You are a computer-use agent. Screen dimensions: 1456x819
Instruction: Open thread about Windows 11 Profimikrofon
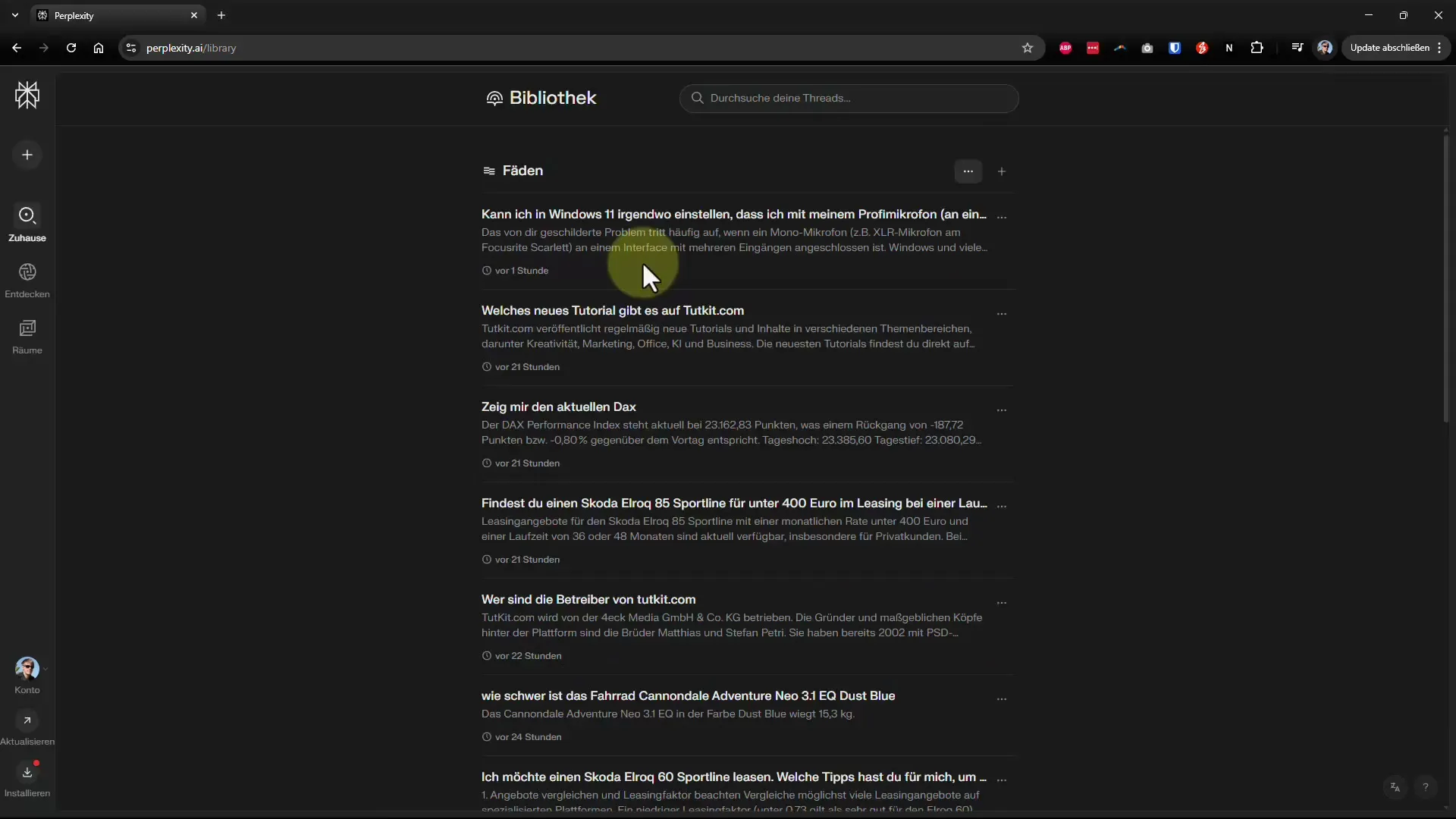click(x=734, y=215)
